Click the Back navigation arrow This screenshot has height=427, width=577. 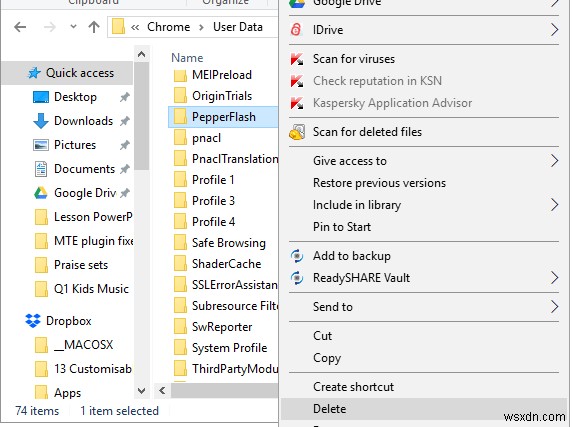(20, 27)
